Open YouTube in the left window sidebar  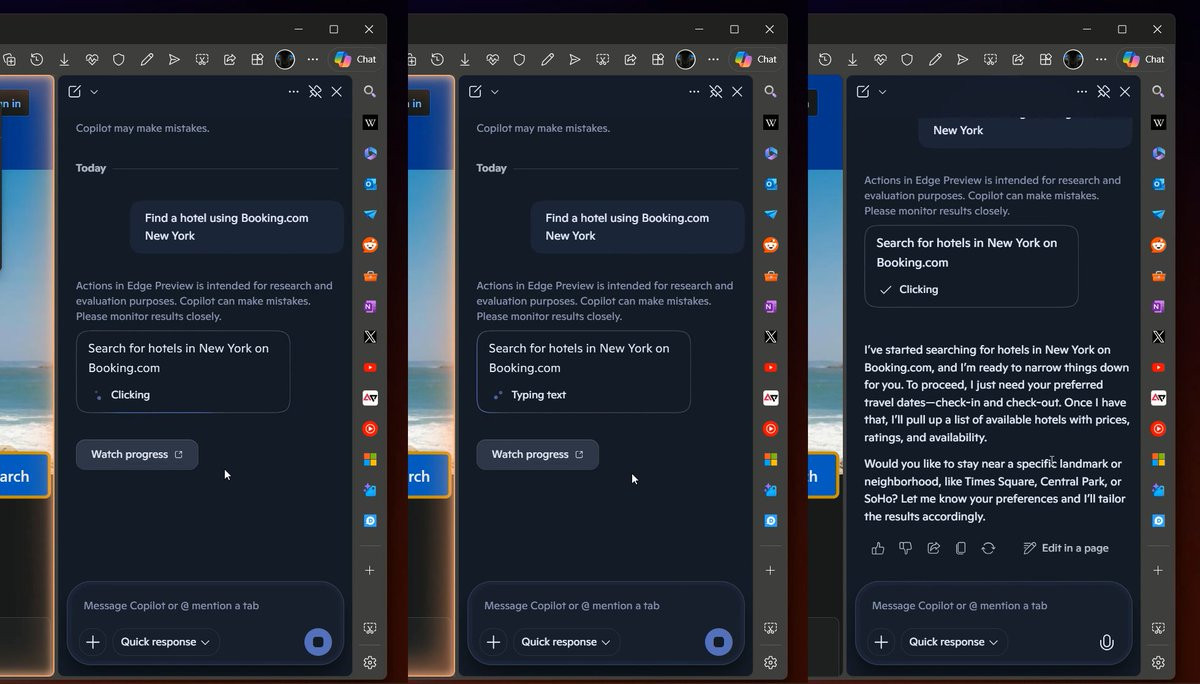click(x=370, y=368)
